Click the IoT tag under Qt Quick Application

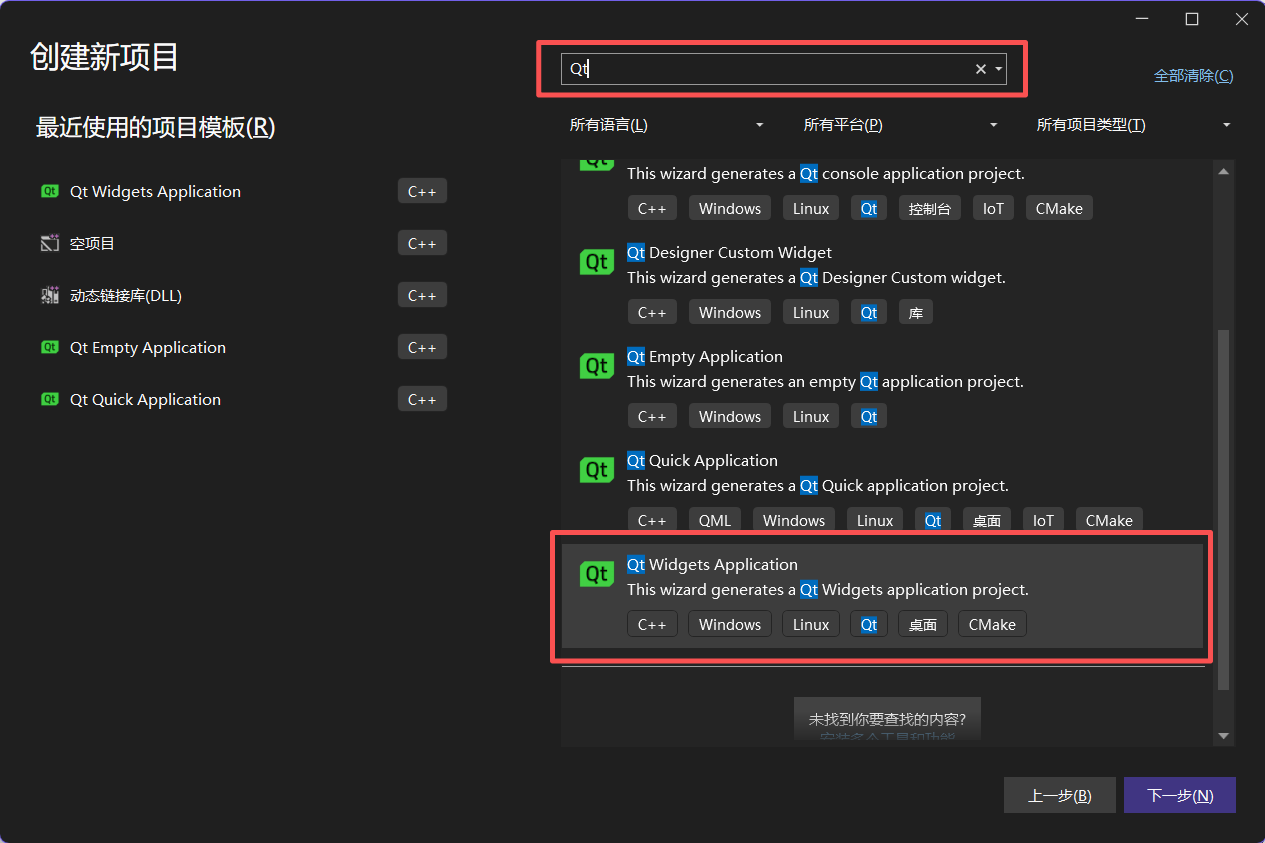[1043, 520]
